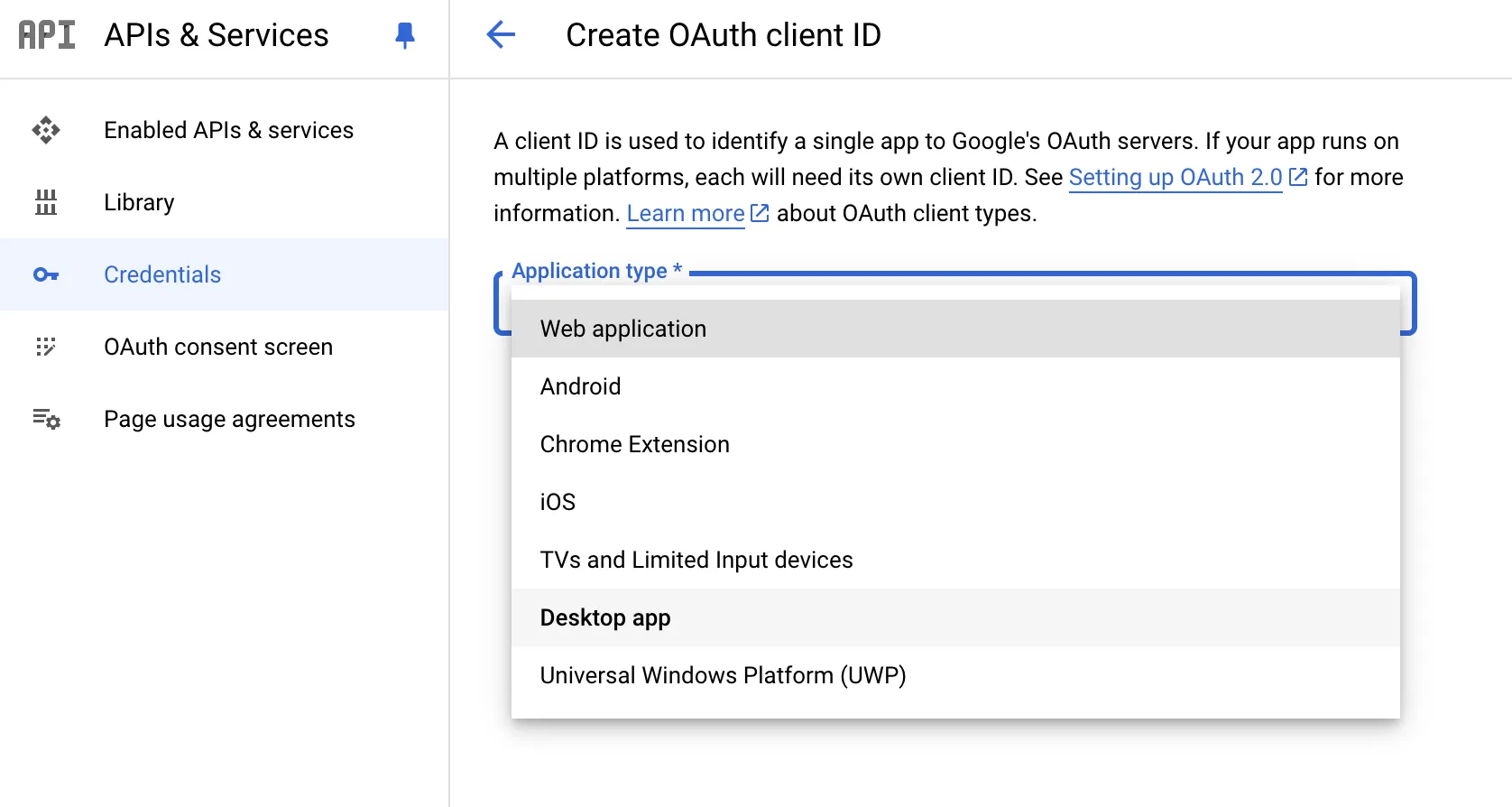This screenshot has width=1512, height=807.
Task: Click the OAuth consent screen icon
Action: pyautogui.click(x=46, y=347)
